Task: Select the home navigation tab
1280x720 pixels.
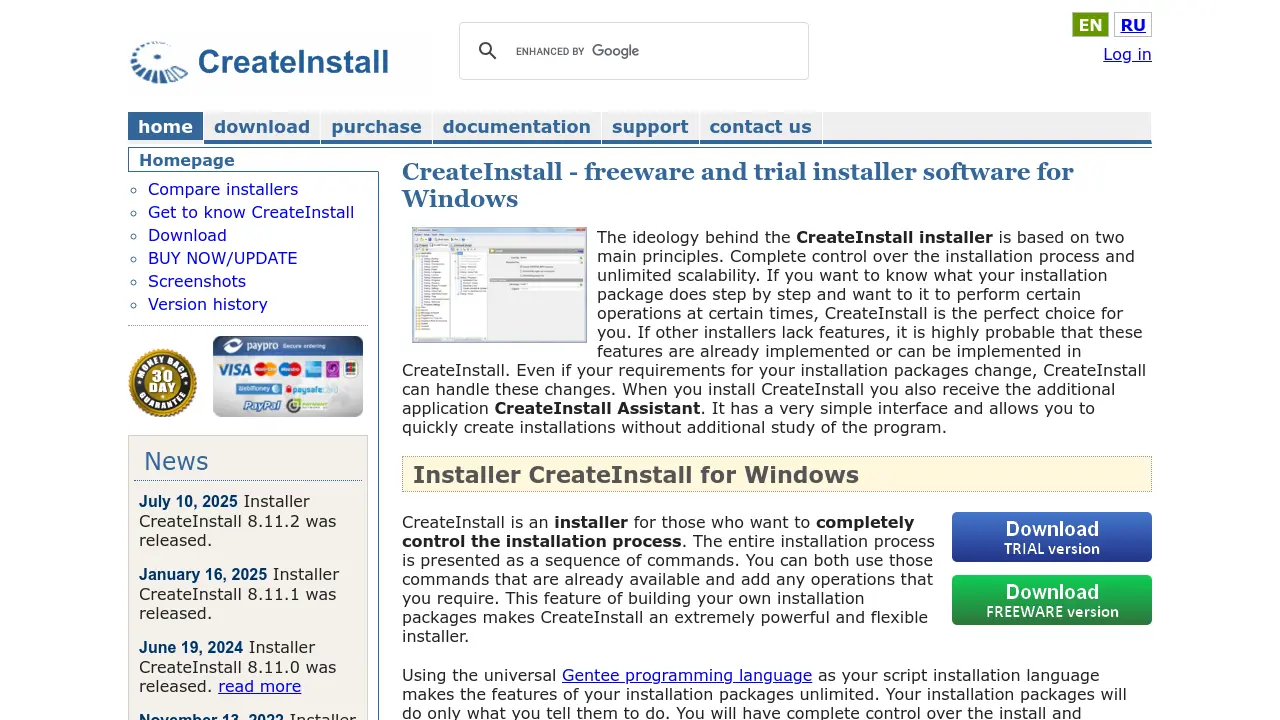Action: click(x=165, y=127)
